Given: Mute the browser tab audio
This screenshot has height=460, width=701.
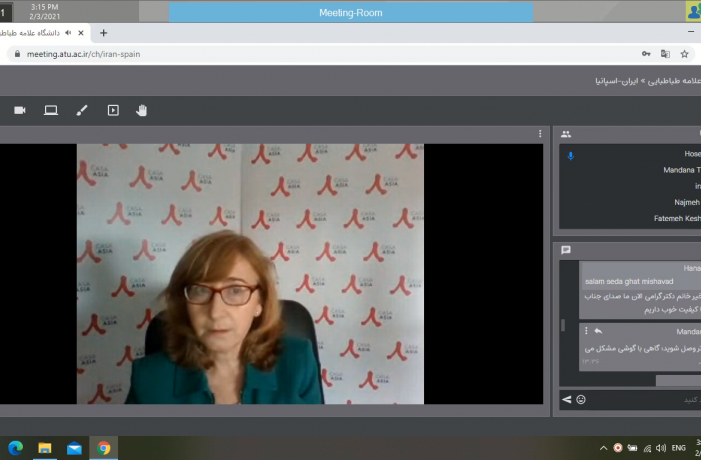Looking at the screenshot, I should click(x=68, y=33).
